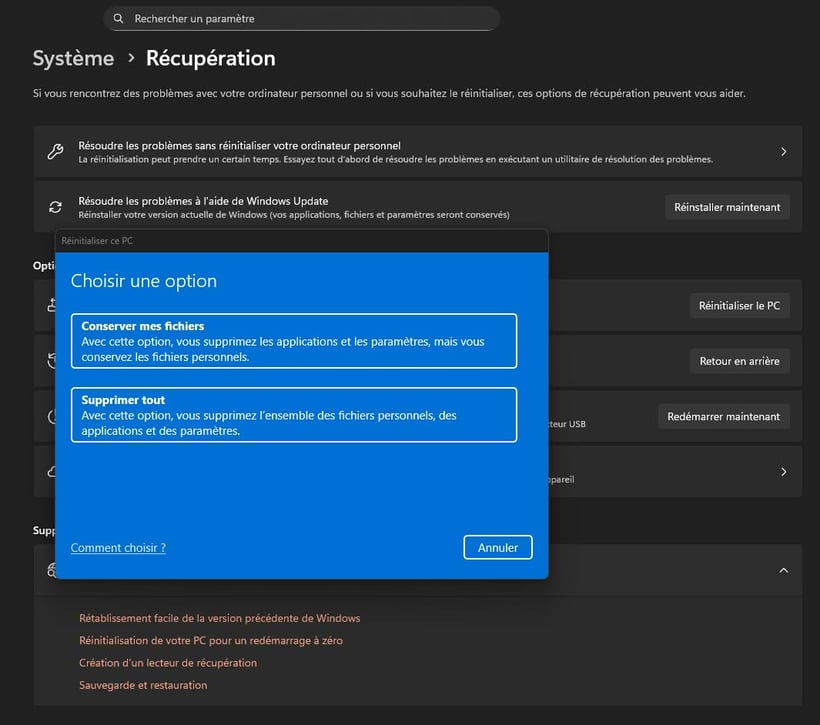Select the 'Conserver mes fichiers' option
Viewport: 820px width, 725px height.
click(x=294, y=341)
